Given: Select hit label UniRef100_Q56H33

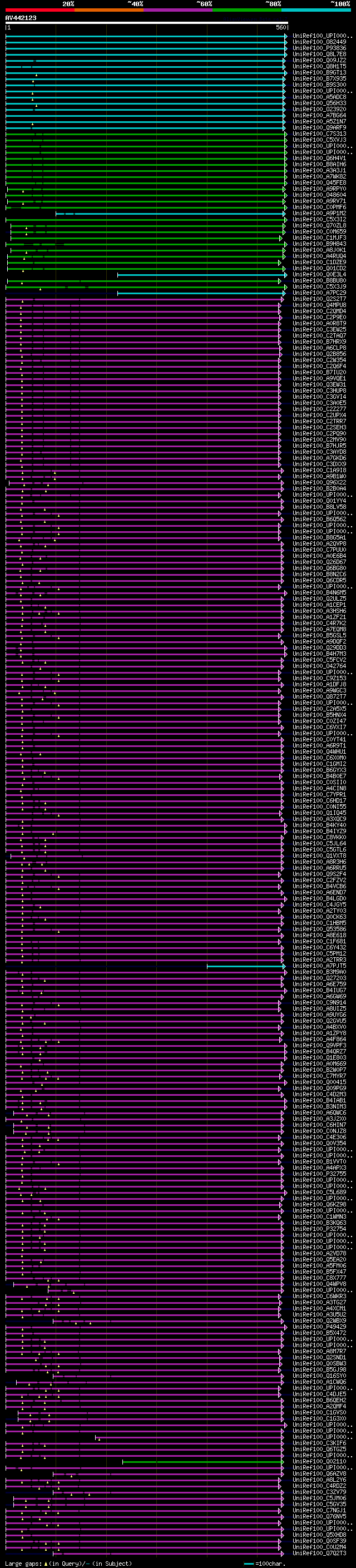Looking at the screenshot, I should (x=319, y=103).
